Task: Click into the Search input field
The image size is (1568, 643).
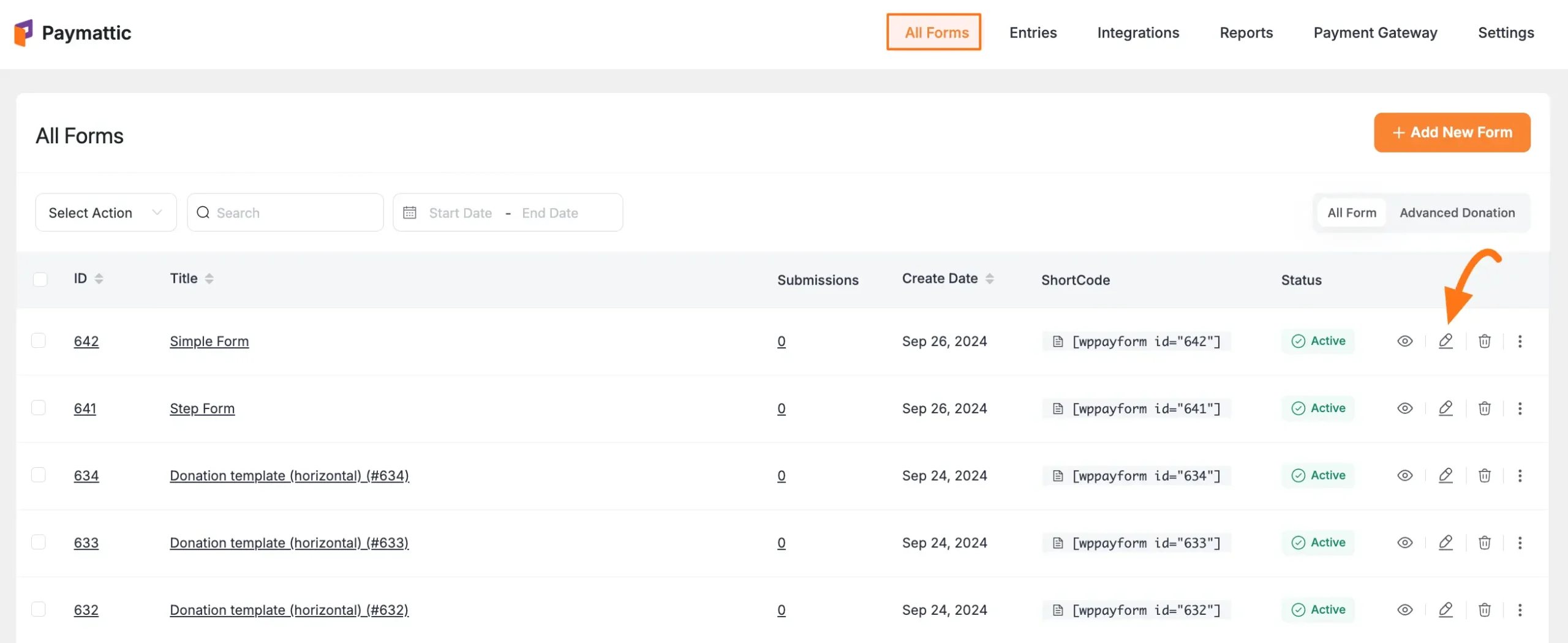Action: click(x=294, y=212)
